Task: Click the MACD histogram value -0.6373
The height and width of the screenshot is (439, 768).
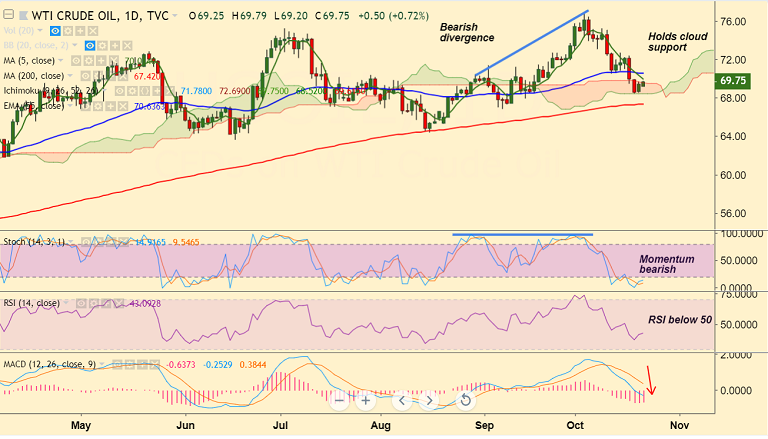Action: 181,365
